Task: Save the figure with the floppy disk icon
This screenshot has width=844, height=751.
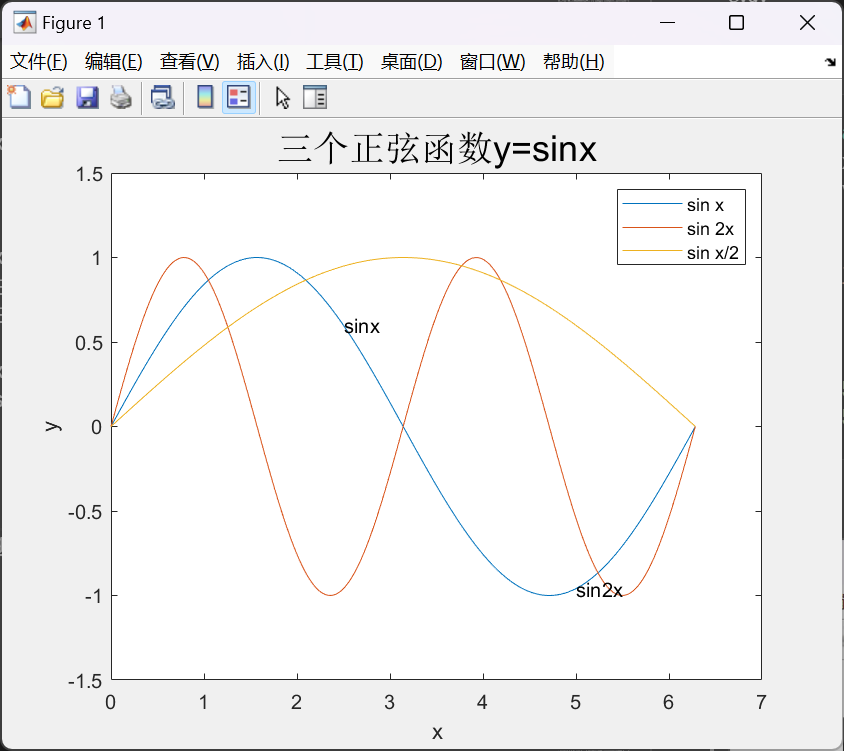Action: [87, 97]
